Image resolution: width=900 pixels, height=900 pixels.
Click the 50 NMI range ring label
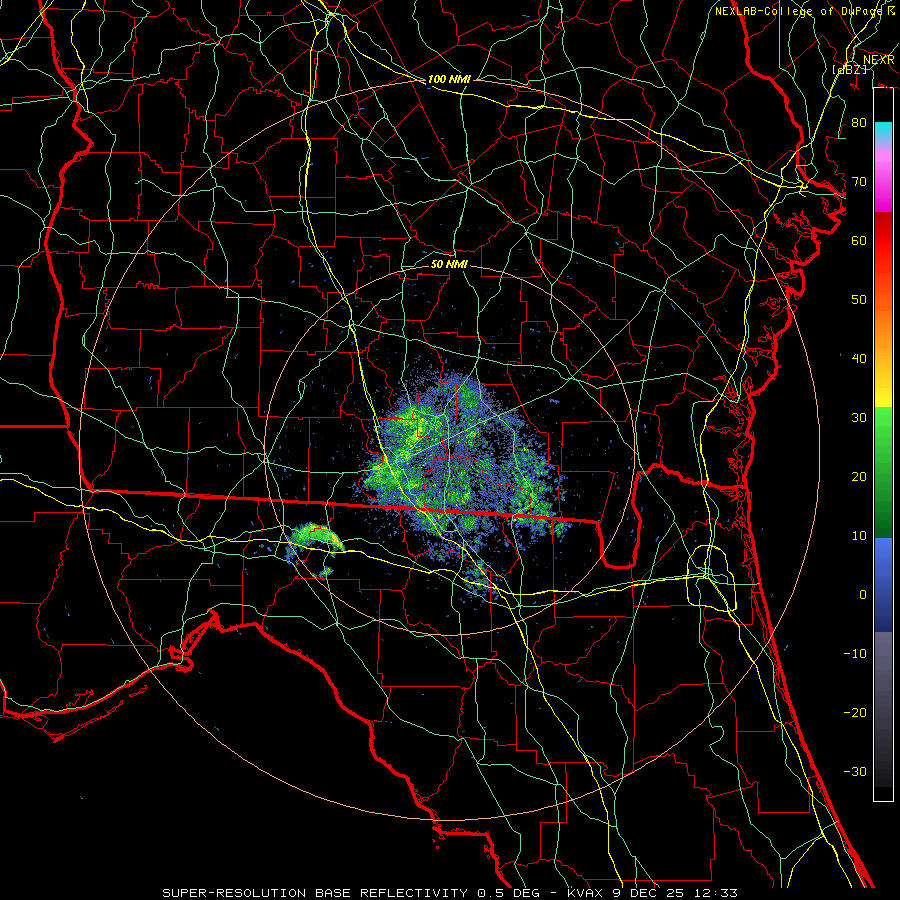[449, 264]
